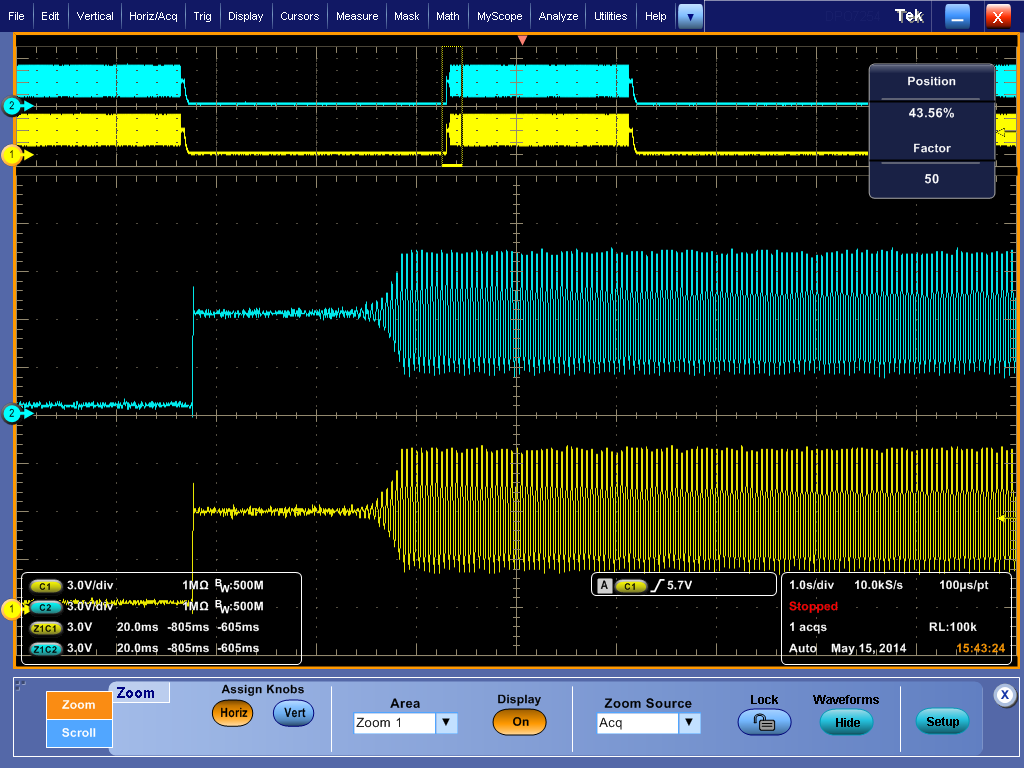Click the Tek logo
This screenshot has width=1024, height=768.
click(x=909, y=16)
